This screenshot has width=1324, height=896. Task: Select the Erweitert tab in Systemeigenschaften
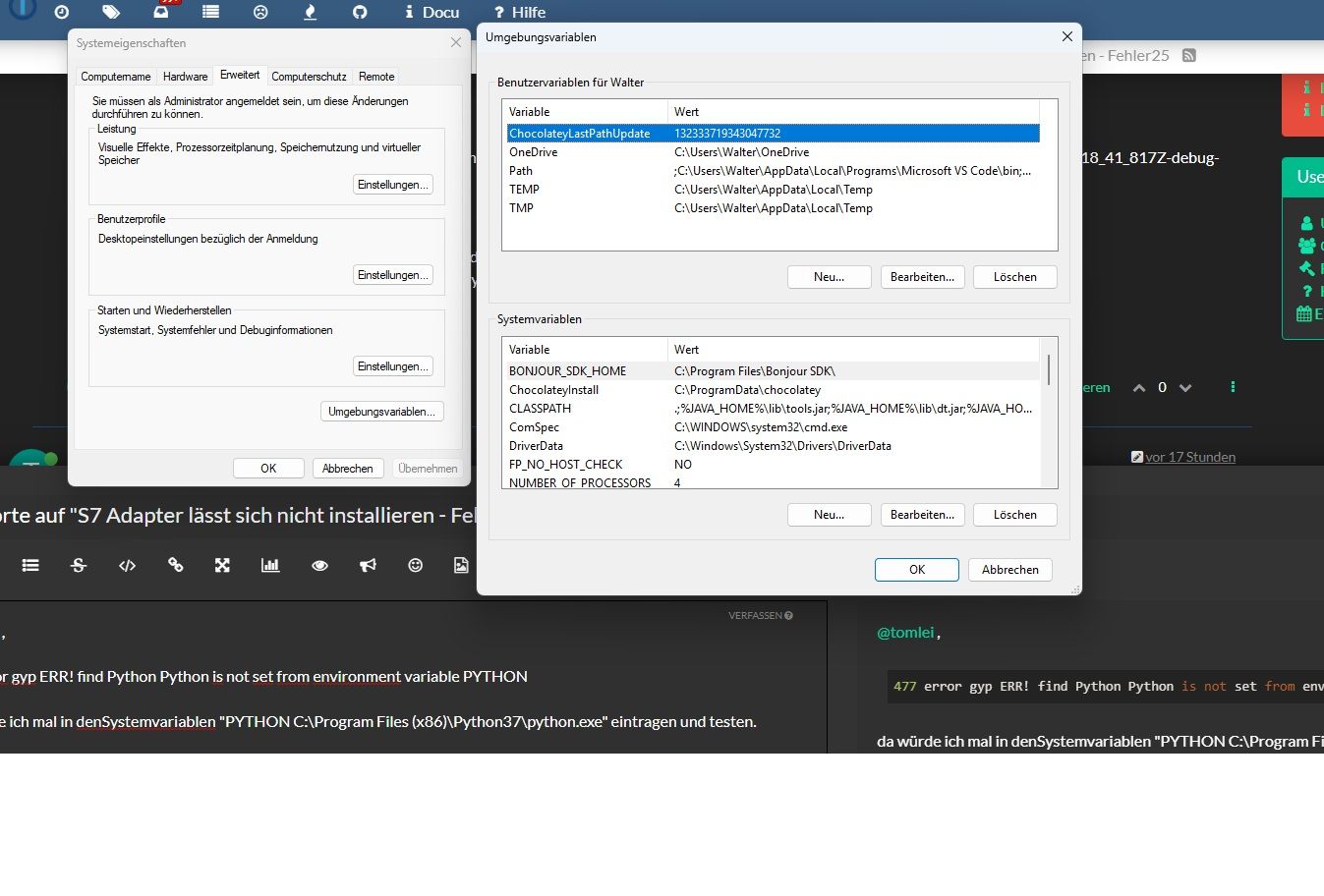pos(240,75)
